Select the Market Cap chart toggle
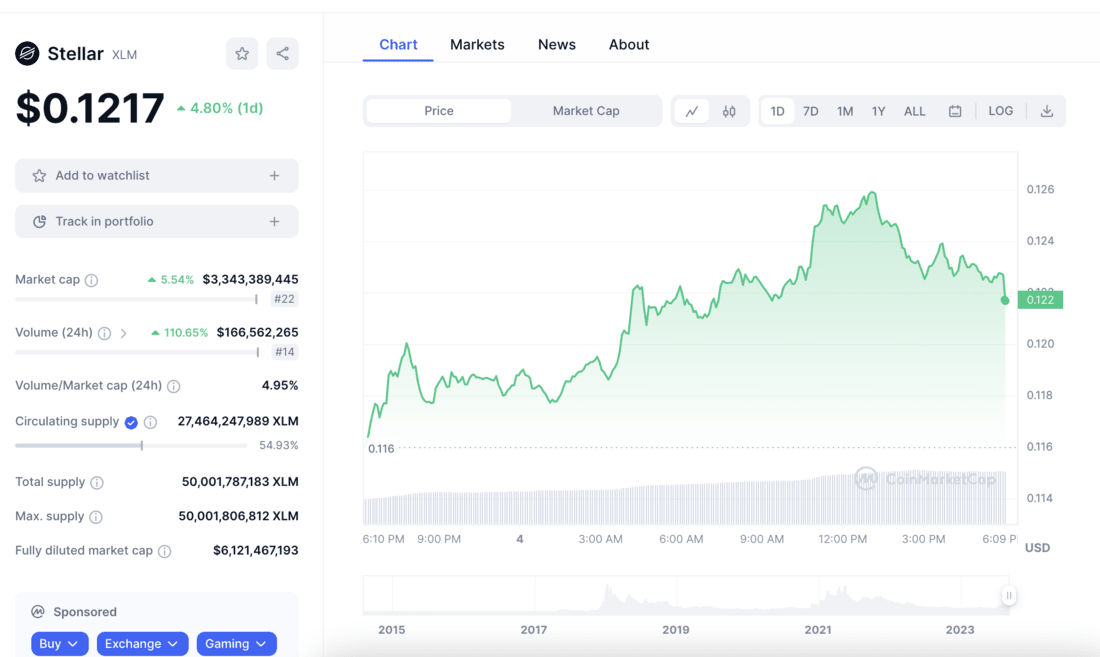The image size is (1100, 657). tap(586, 111)
